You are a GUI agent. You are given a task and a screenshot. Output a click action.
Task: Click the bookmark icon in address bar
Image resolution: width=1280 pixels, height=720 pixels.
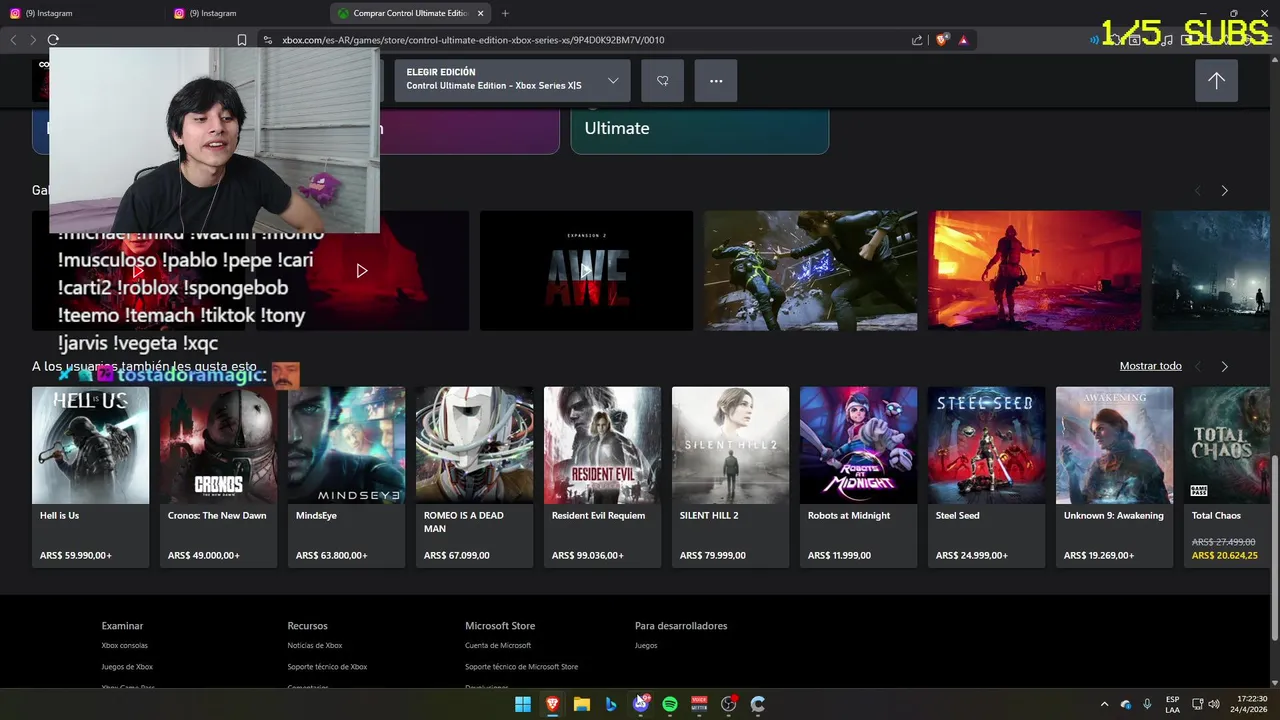tap(242, 40)
